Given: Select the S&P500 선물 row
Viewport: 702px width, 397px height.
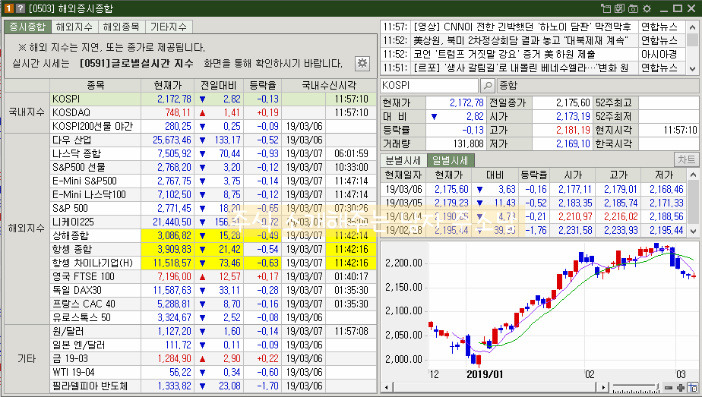Looking at the screenshot, I should click(213, 167).
